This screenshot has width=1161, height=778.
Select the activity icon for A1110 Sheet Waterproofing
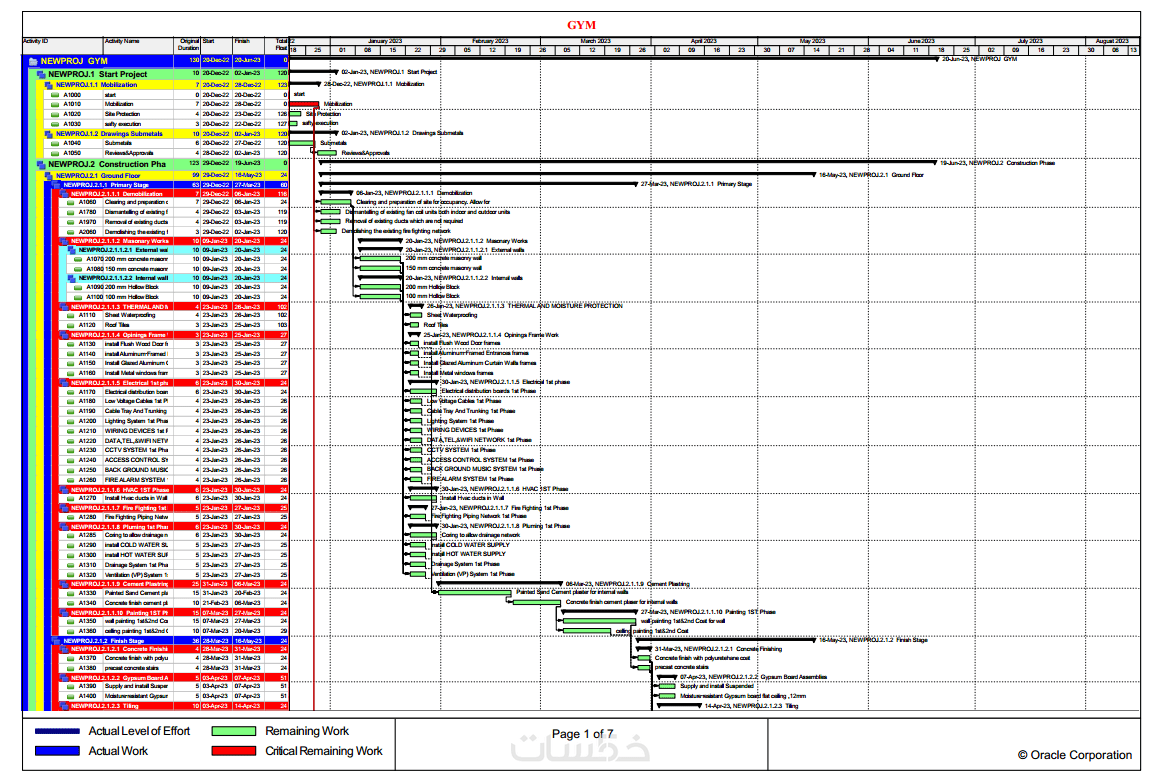71,315
